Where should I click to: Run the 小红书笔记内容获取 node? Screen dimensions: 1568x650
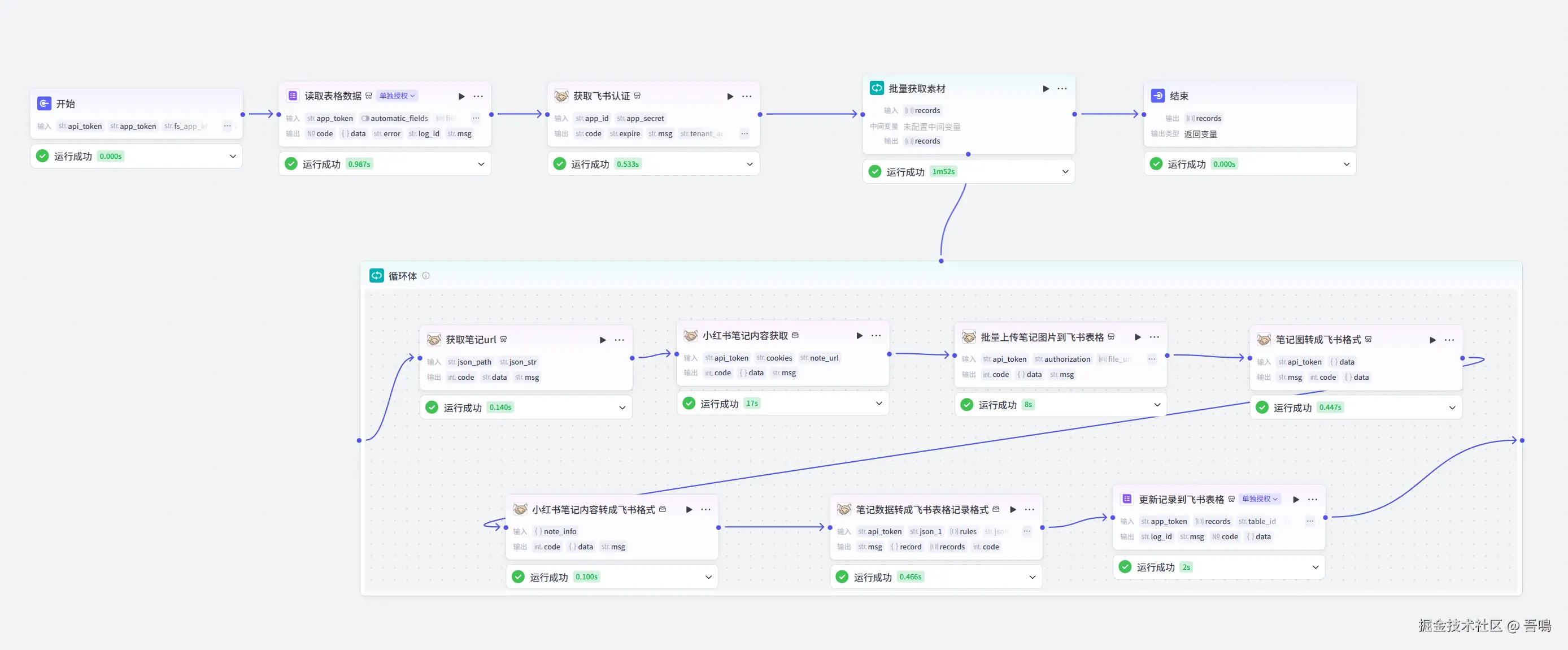[859, 336]
